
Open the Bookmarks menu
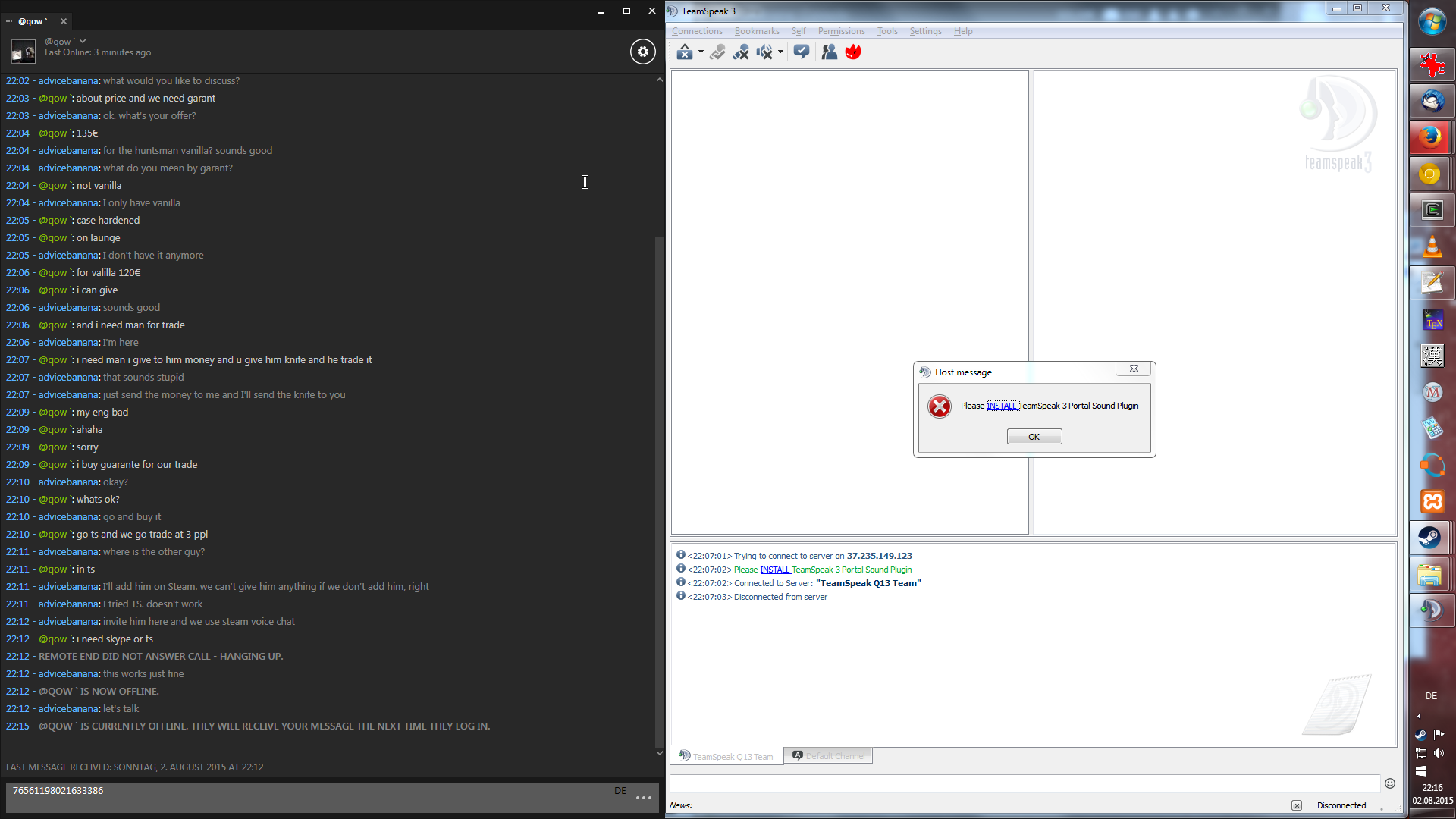tap(756, 31)
